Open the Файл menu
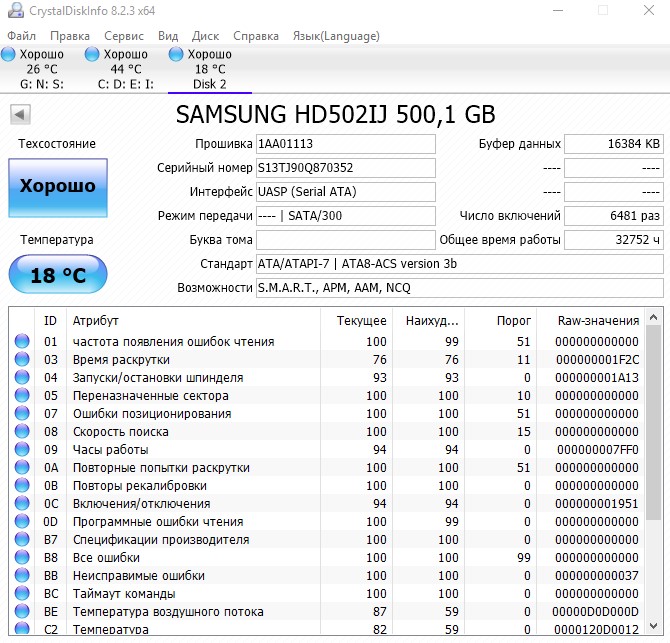Image resolution: width=670 pixels, height=643 pixels. (x=21, y=36)
